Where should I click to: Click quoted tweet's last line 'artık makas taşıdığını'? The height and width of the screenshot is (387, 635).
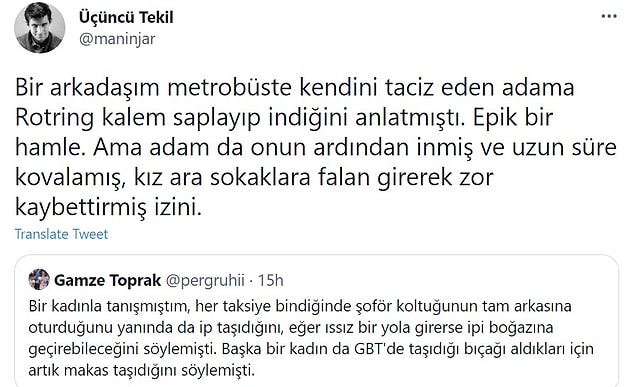[x=141, y=370]
